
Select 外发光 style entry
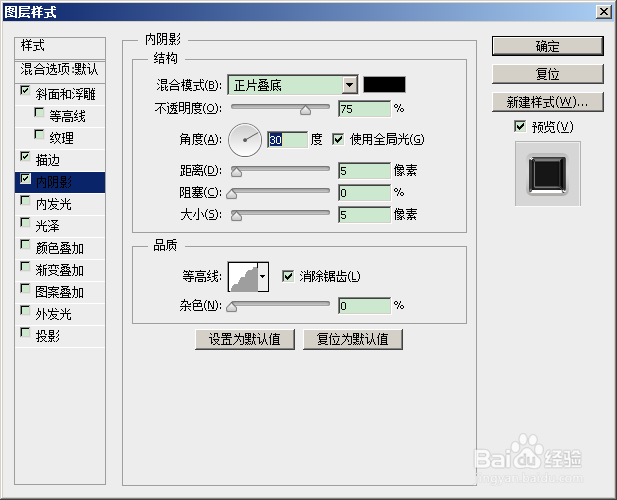pyautogui.click(x=60, y=314)
